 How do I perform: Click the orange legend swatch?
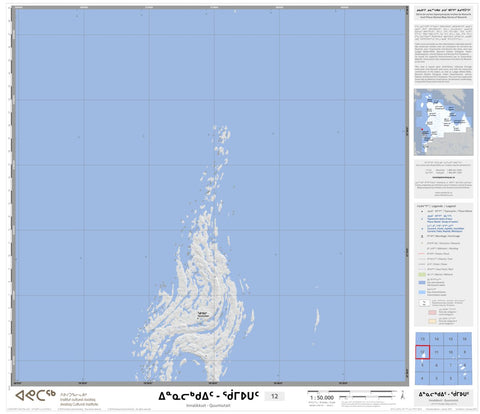432,321
